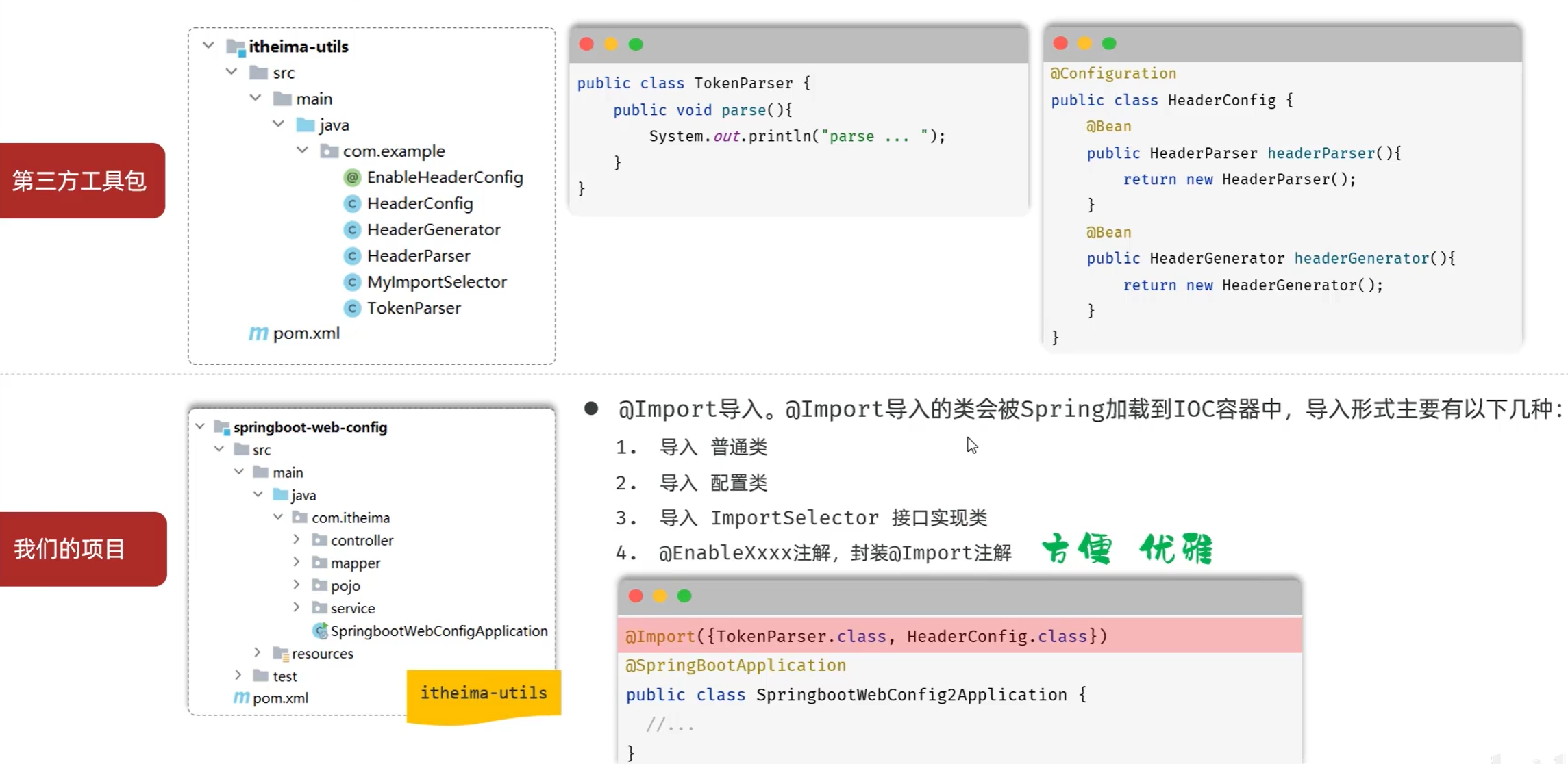This screenshot has height=764, width=1568.
Task: Click the HeaderConfig class icon
Action: click(352, 204)
